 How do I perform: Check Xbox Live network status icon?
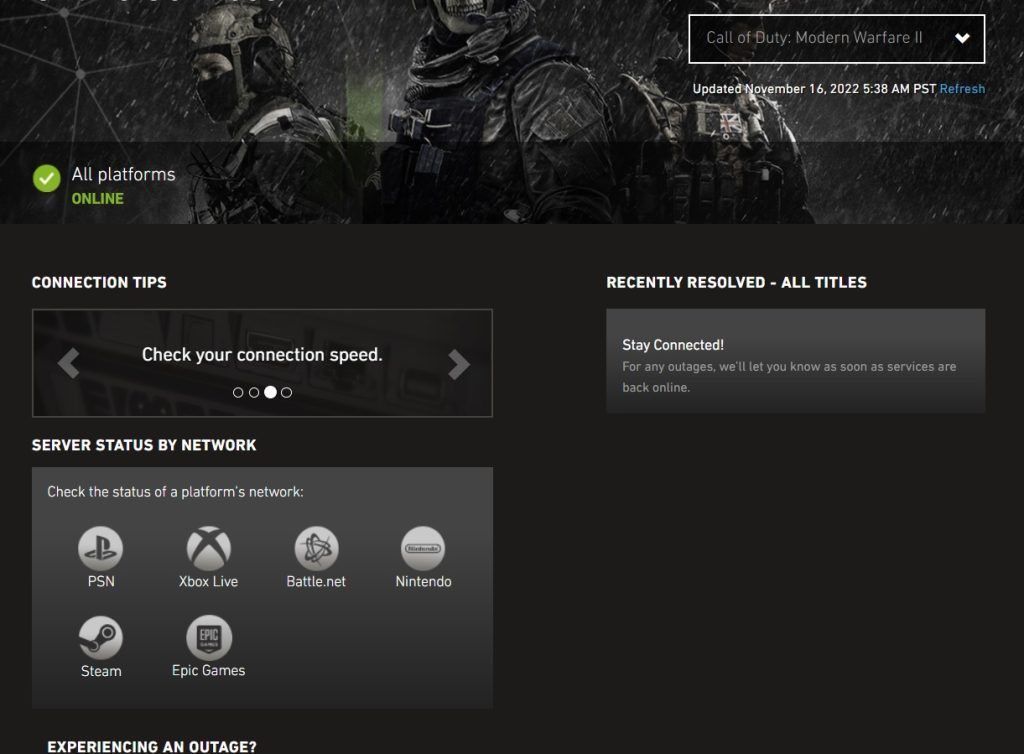[208, 548]
